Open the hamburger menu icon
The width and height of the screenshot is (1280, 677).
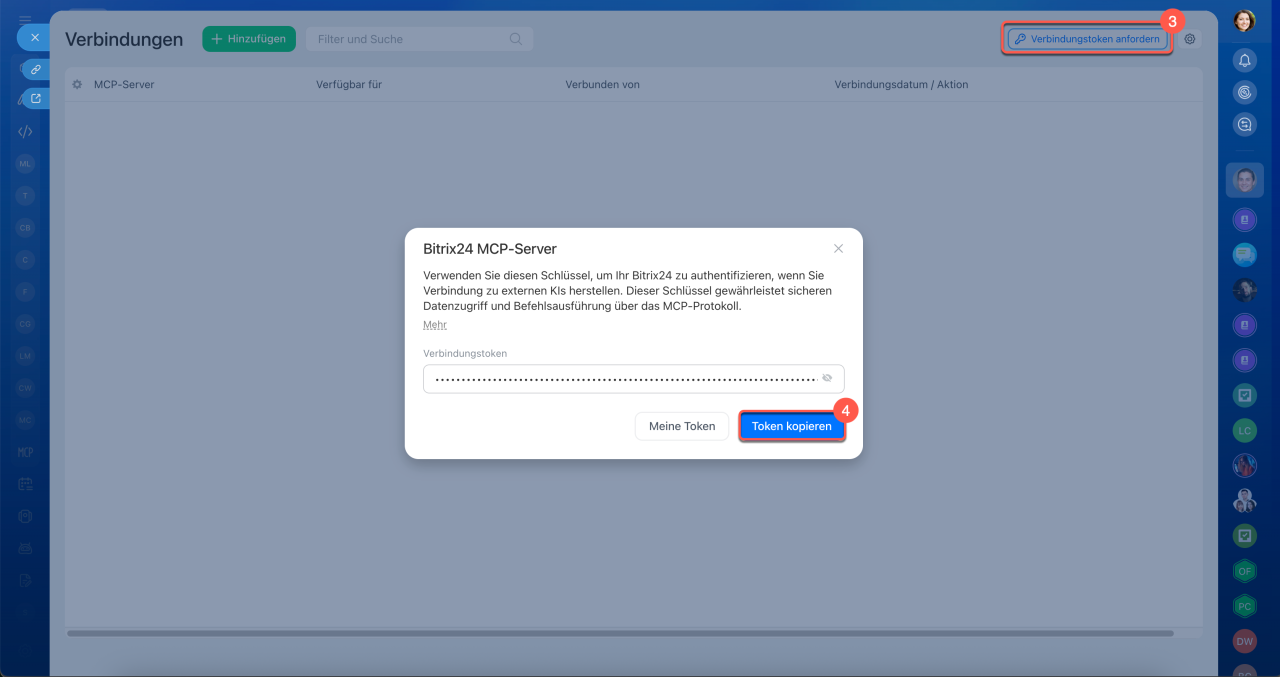point(25,19)
